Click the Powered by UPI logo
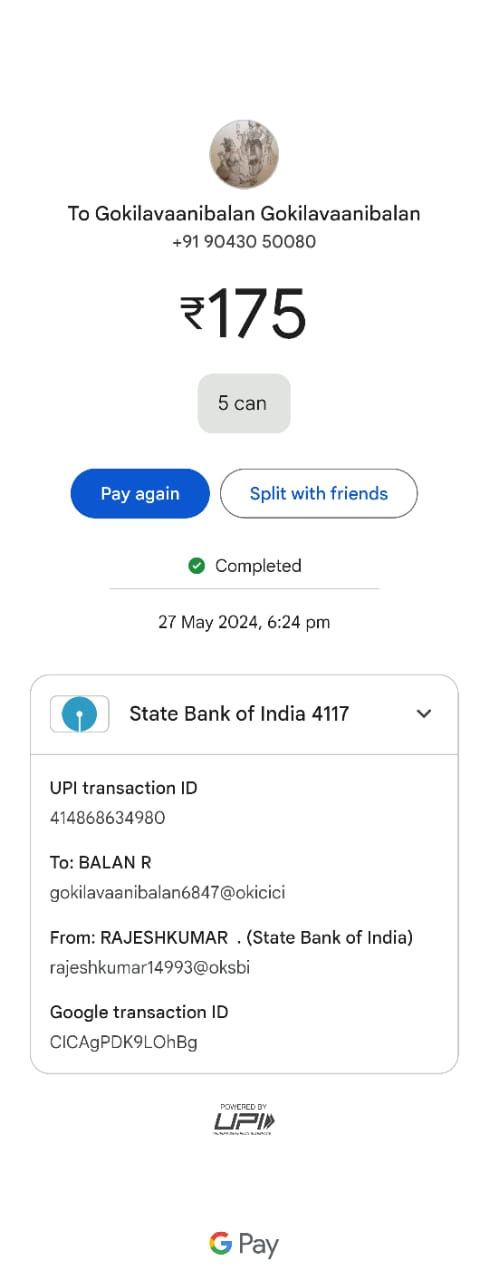This screenshot has width=489, height=1280. pyautogui.click(x=244, y=1119)
